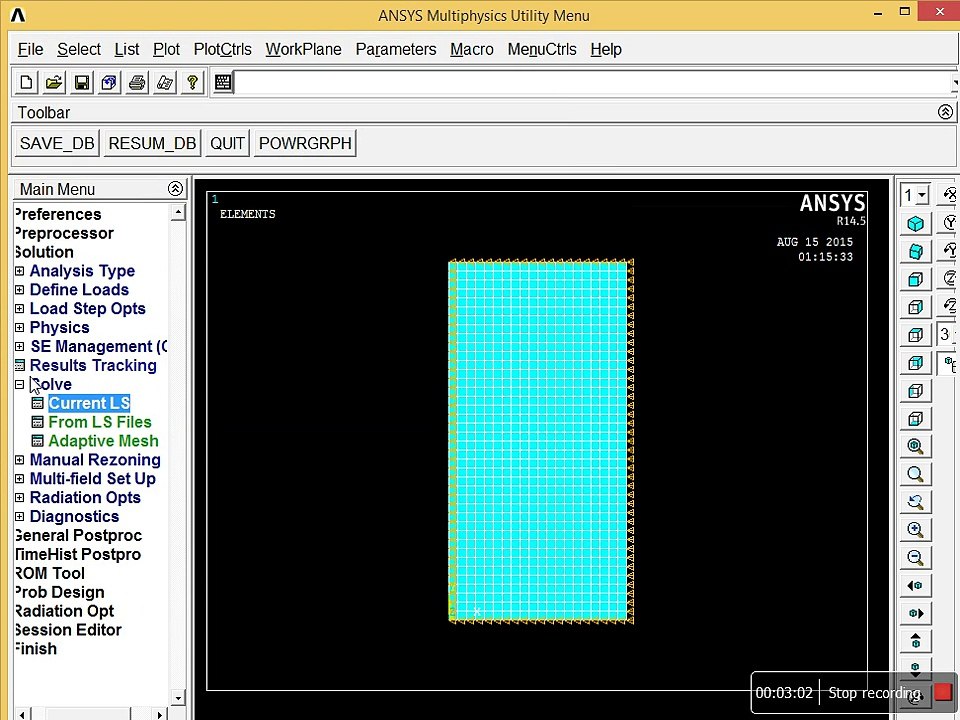Click the New Analysis file icon

(x=26, y=83)
